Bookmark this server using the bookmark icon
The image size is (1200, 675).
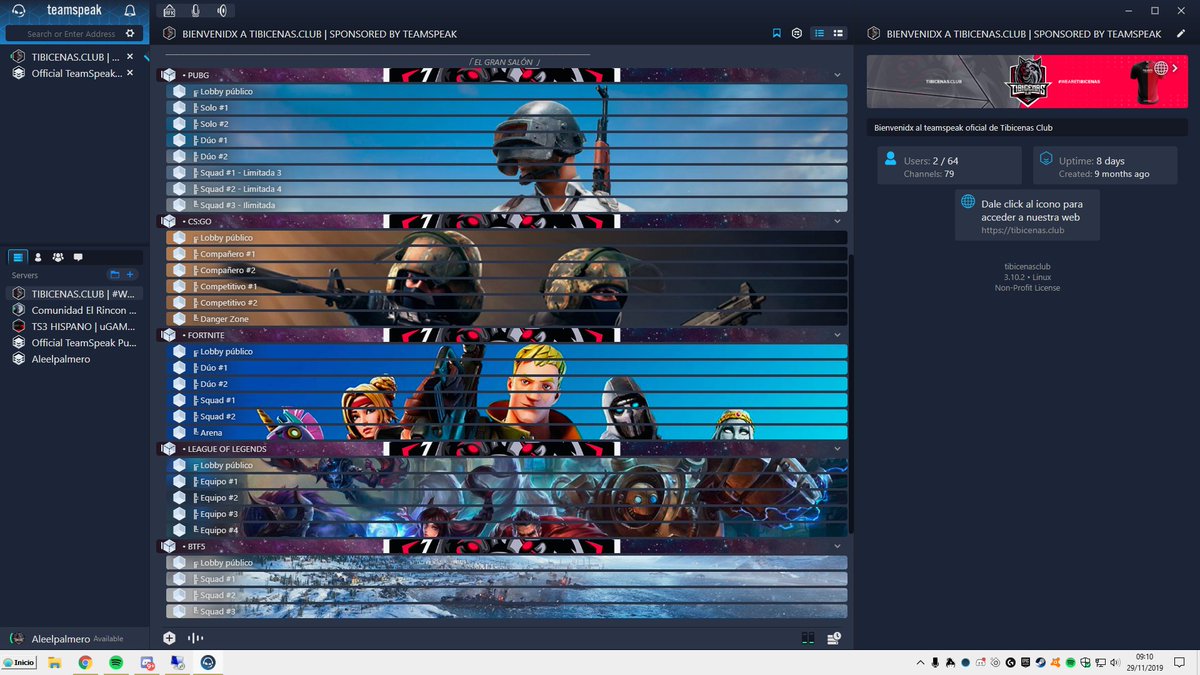pos(776,33)
